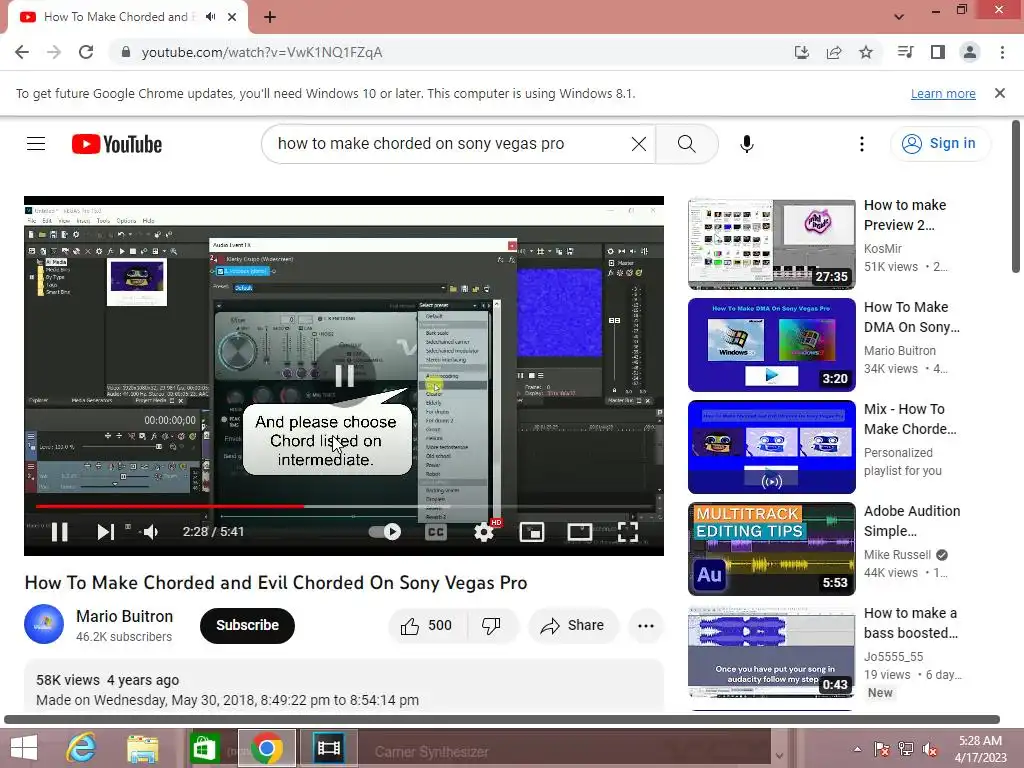
Task: Toggle closed captions on the player
Action: [x=436, y=532]
